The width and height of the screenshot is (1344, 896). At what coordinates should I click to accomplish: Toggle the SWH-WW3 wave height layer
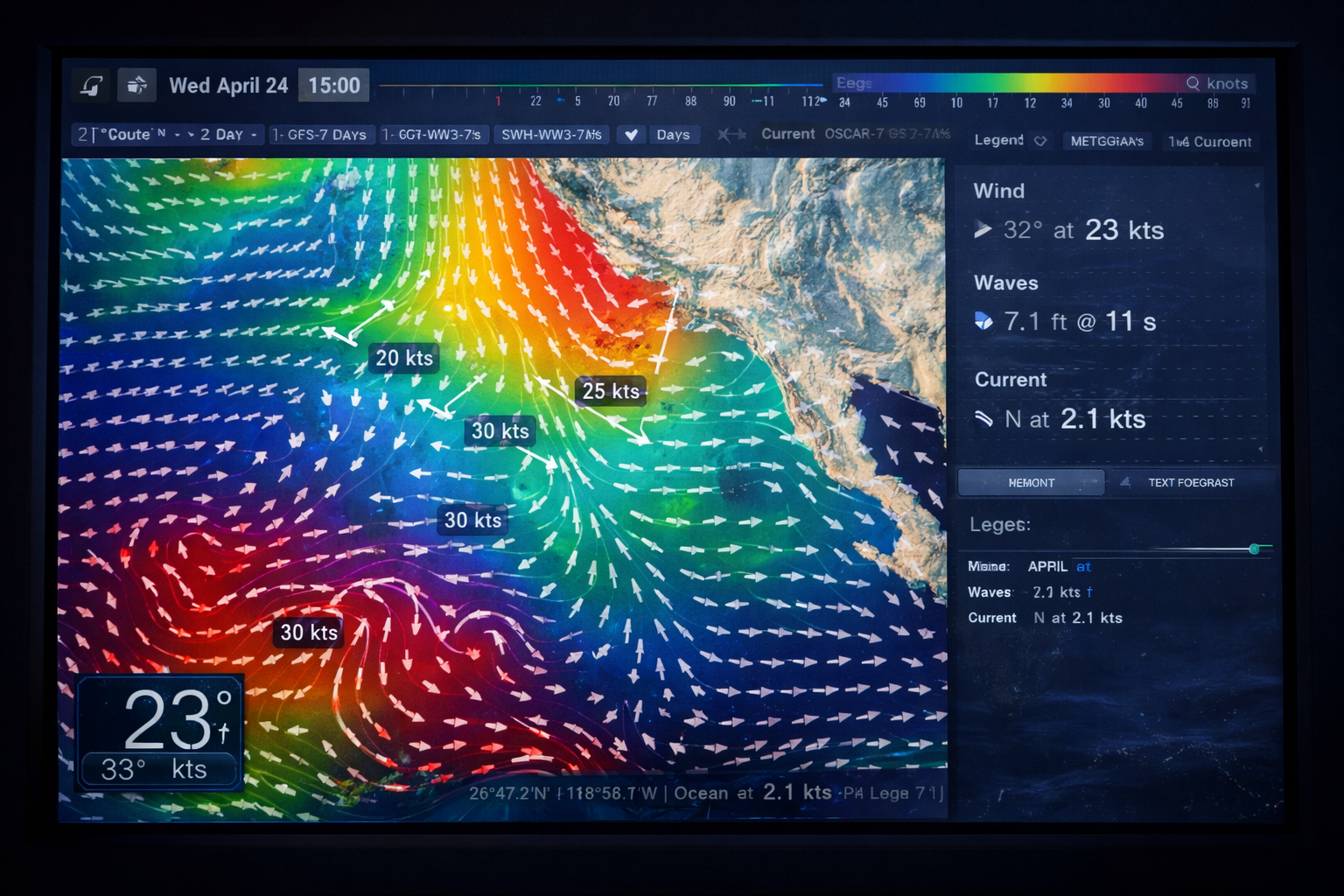pos(551,135)
